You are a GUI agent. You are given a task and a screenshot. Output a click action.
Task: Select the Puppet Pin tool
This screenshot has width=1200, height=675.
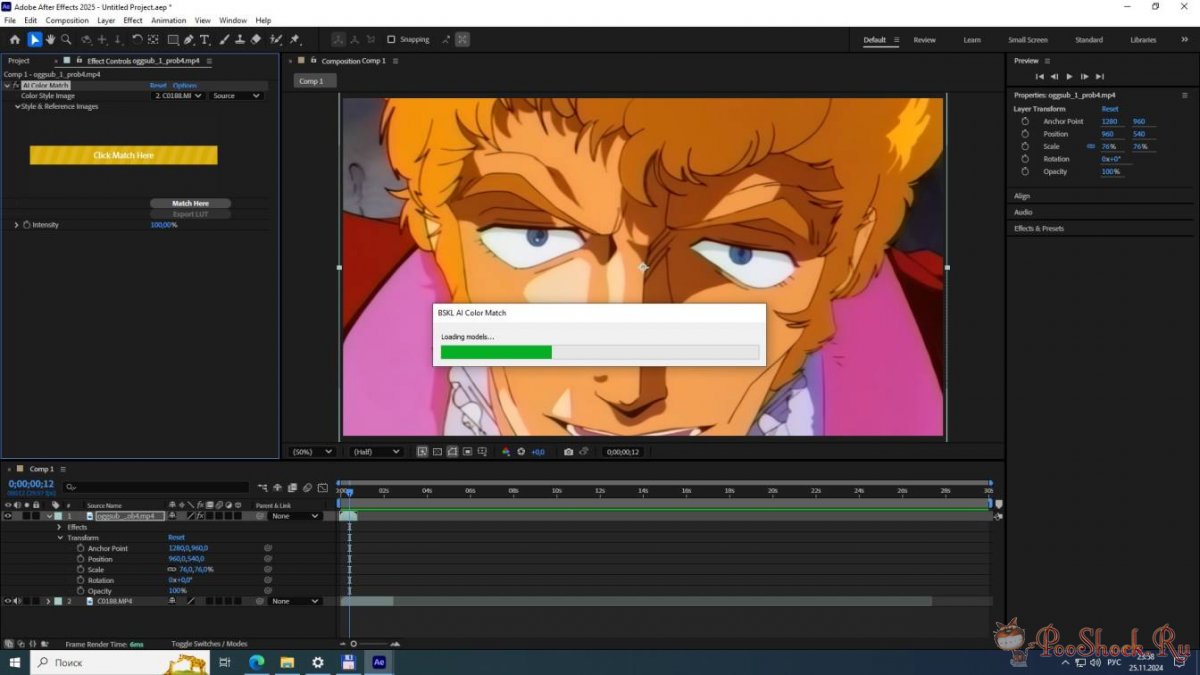[295, 40]
